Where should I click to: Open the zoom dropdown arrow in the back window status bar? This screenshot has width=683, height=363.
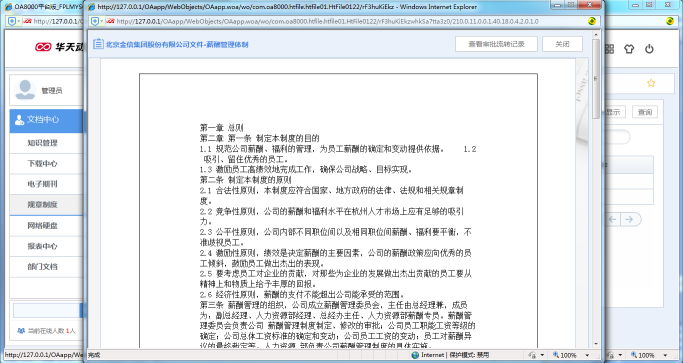coord(666,355)
